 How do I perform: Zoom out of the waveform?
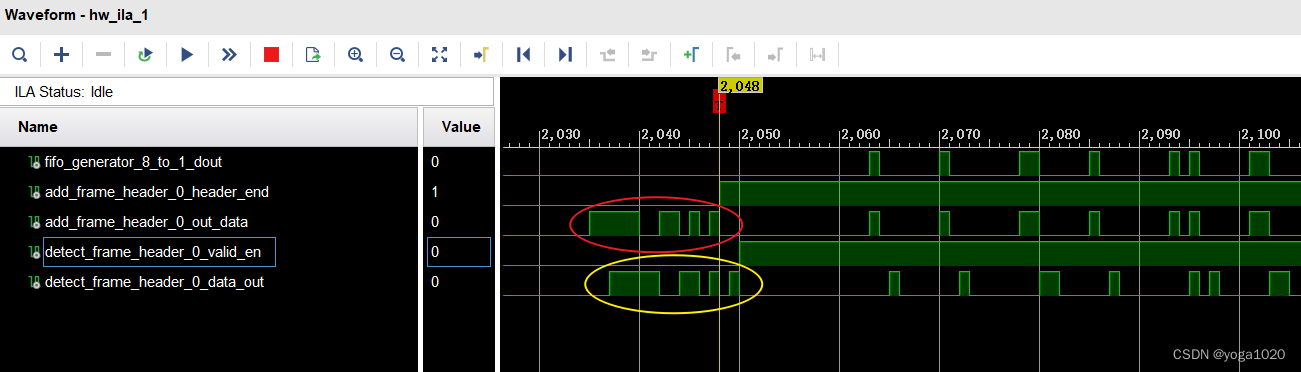(x=397, y=54)
